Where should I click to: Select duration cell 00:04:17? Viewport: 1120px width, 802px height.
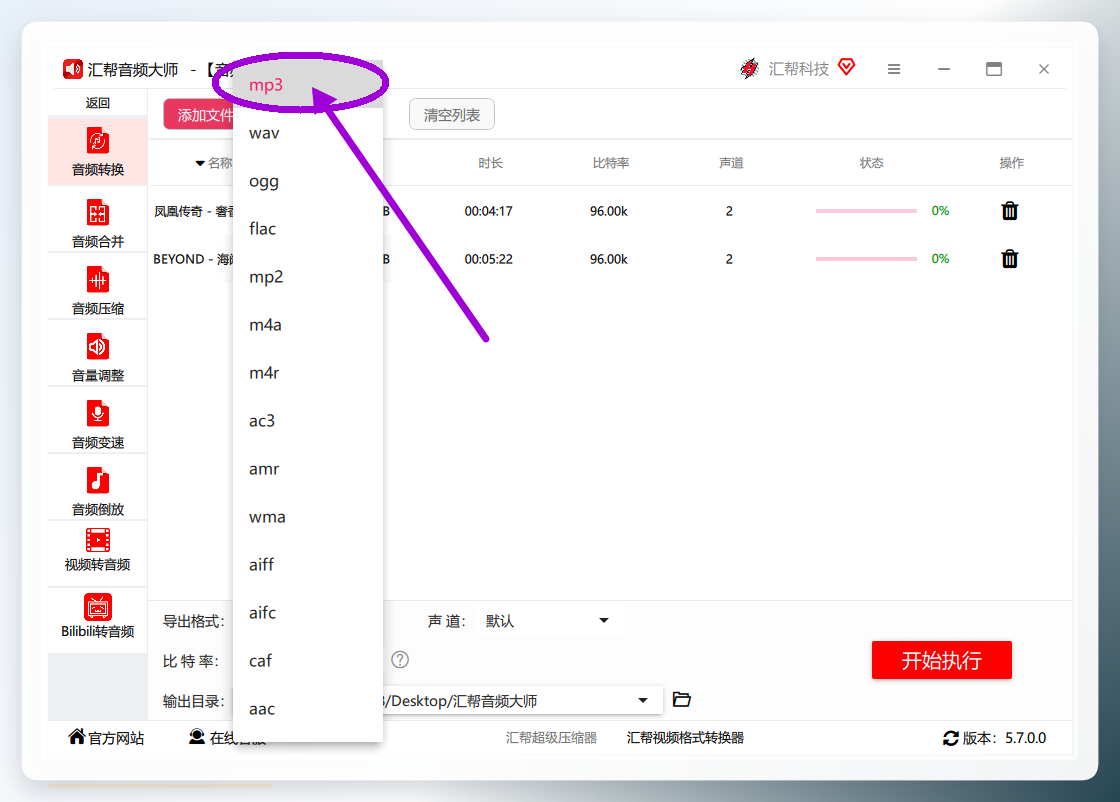click(489, 211)
